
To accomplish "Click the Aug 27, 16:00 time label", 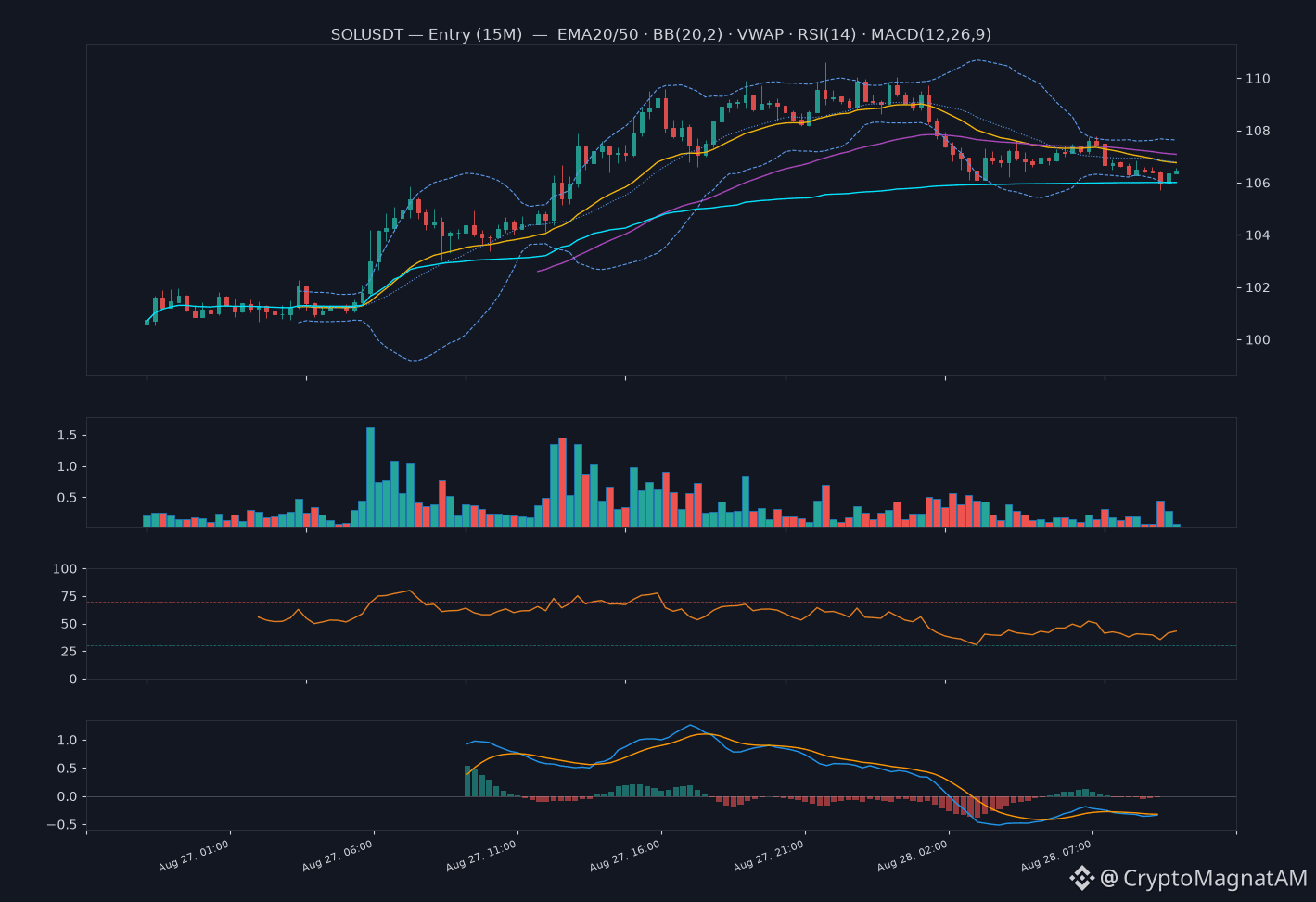I will (x=625, y=856).
